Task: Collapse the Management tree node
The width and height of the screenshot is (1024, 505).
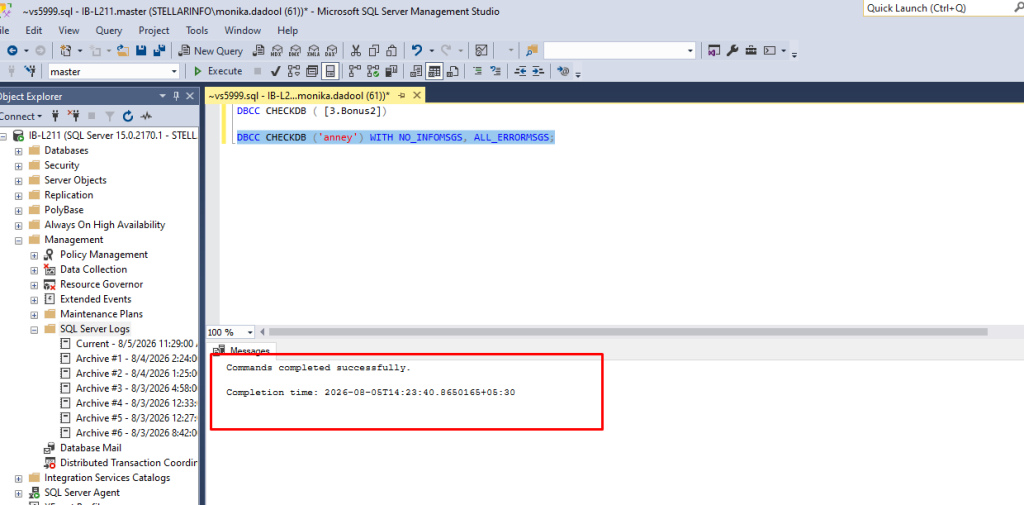Action: (18, 240)
